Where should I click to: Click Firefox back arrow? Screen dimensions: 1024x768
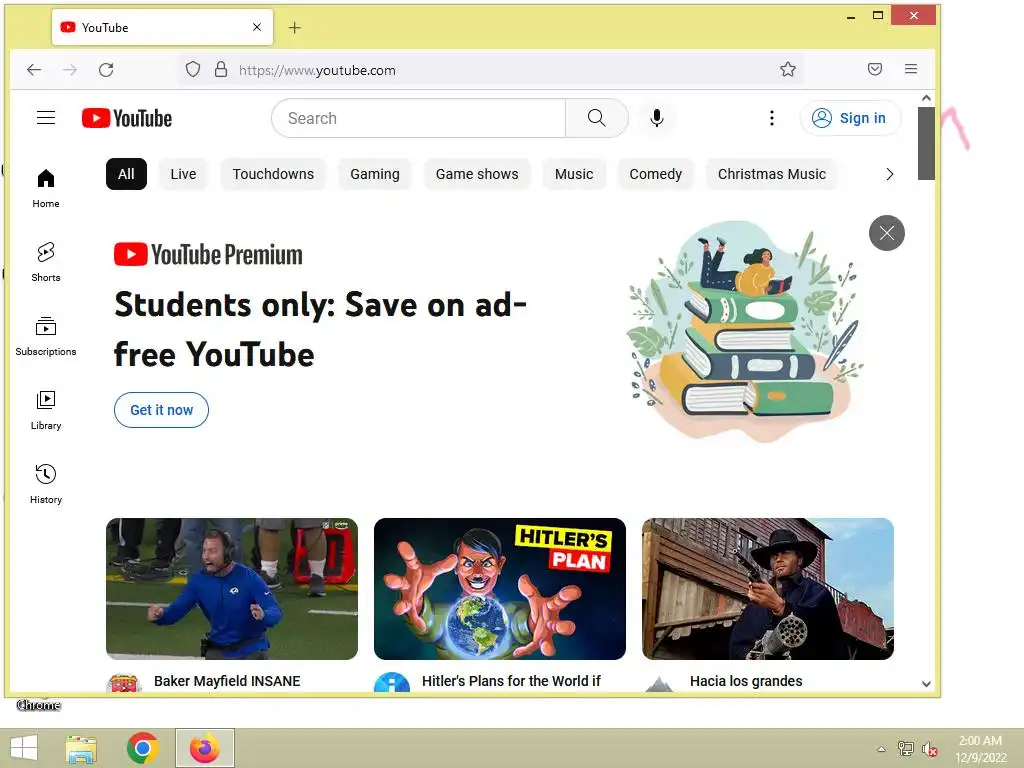coord(34,70)
